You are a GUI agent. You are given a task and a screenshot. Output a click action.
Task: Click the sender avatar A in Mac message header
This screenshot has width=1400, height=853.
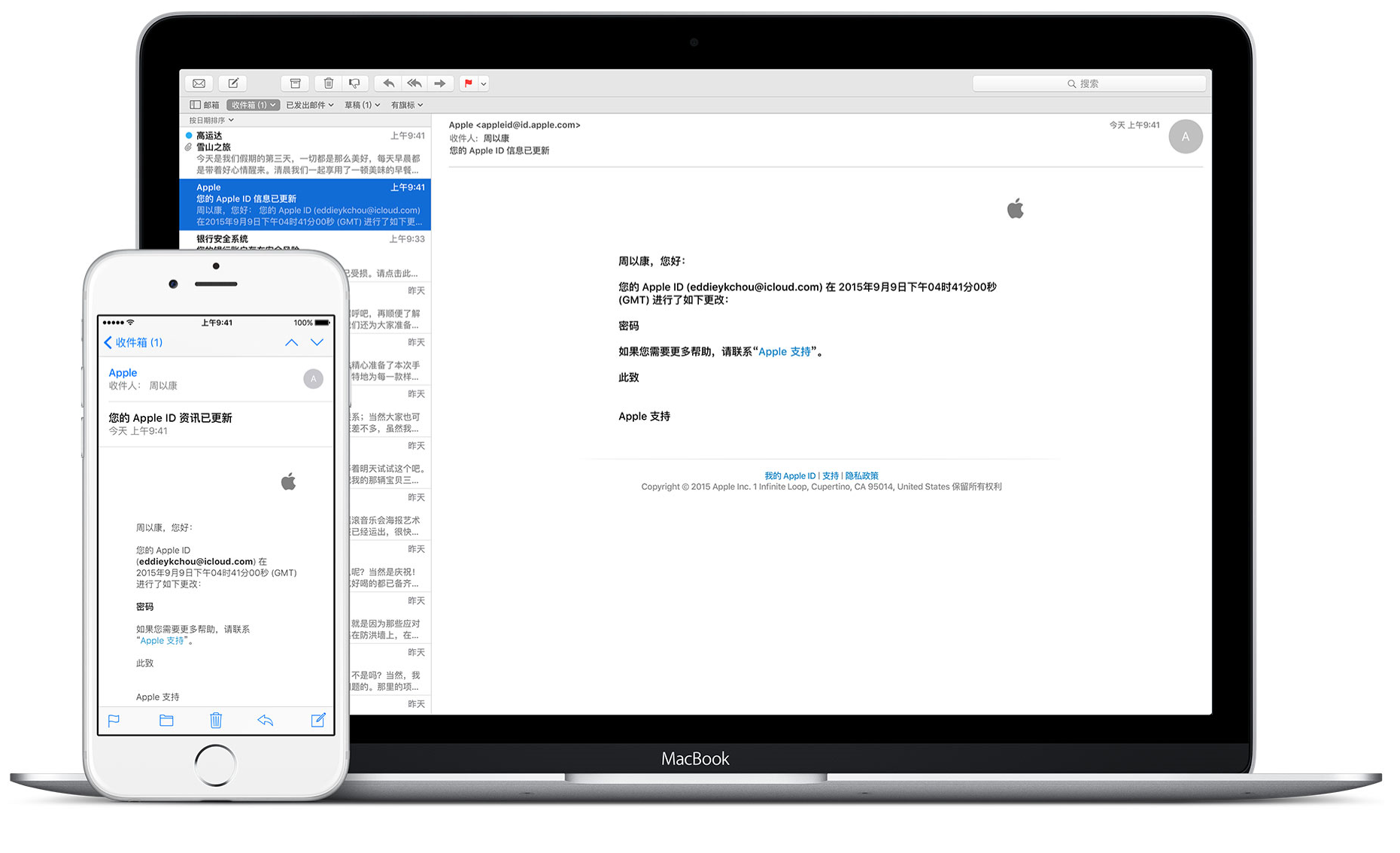pyautogui.click(x=1185, y=137)
